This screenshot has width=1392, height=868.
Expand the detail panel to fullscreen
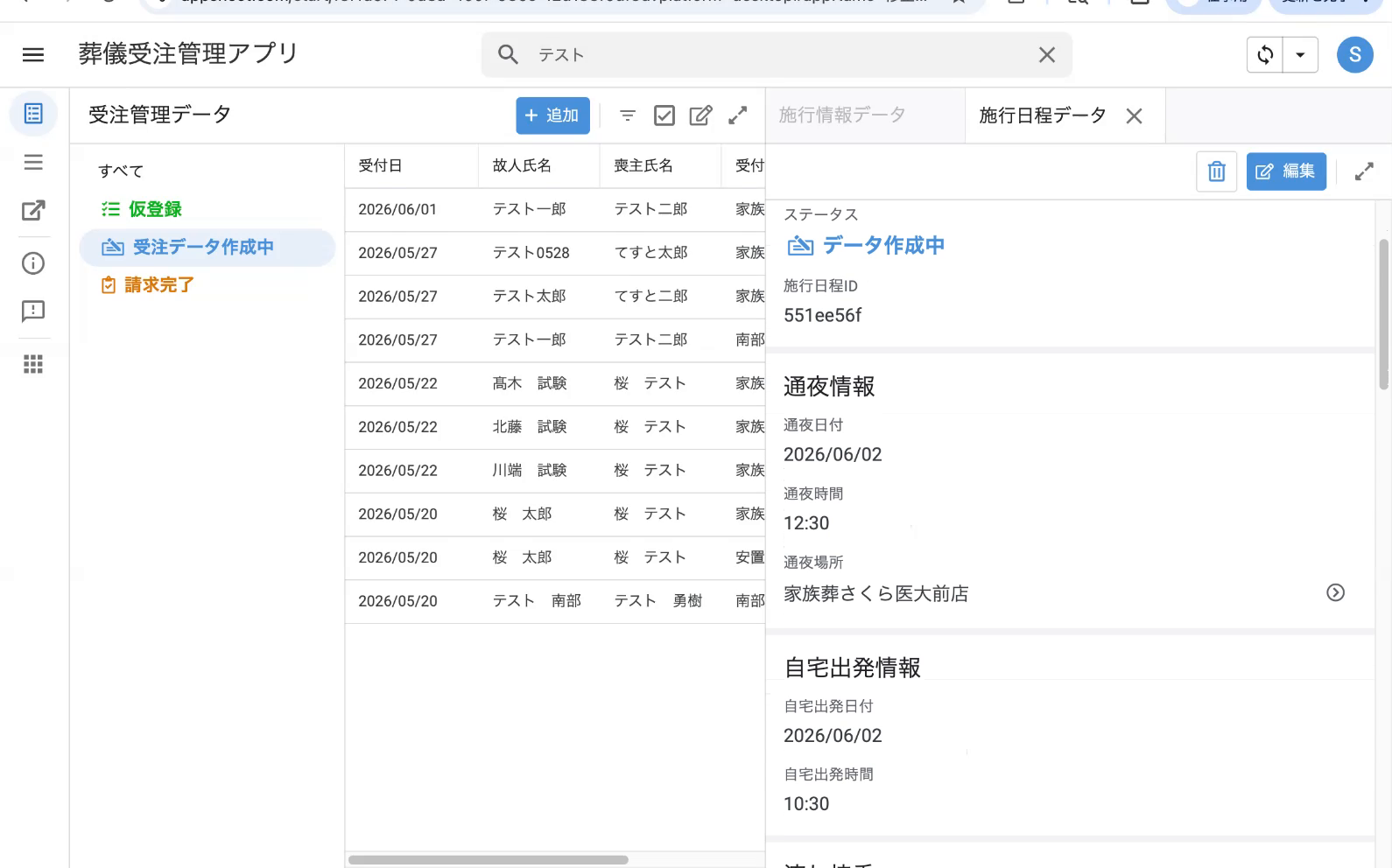(1364, 171)
